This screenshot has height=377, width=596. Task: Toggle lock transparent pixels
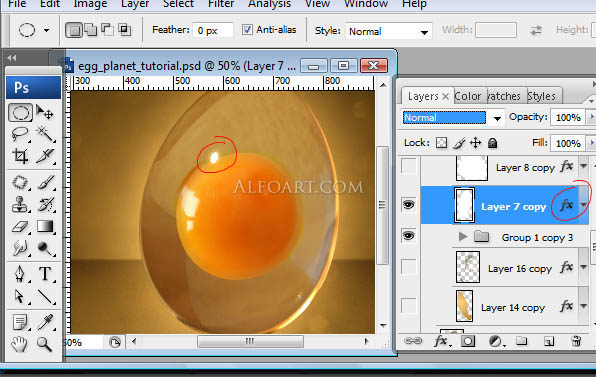tap(441, 143)
